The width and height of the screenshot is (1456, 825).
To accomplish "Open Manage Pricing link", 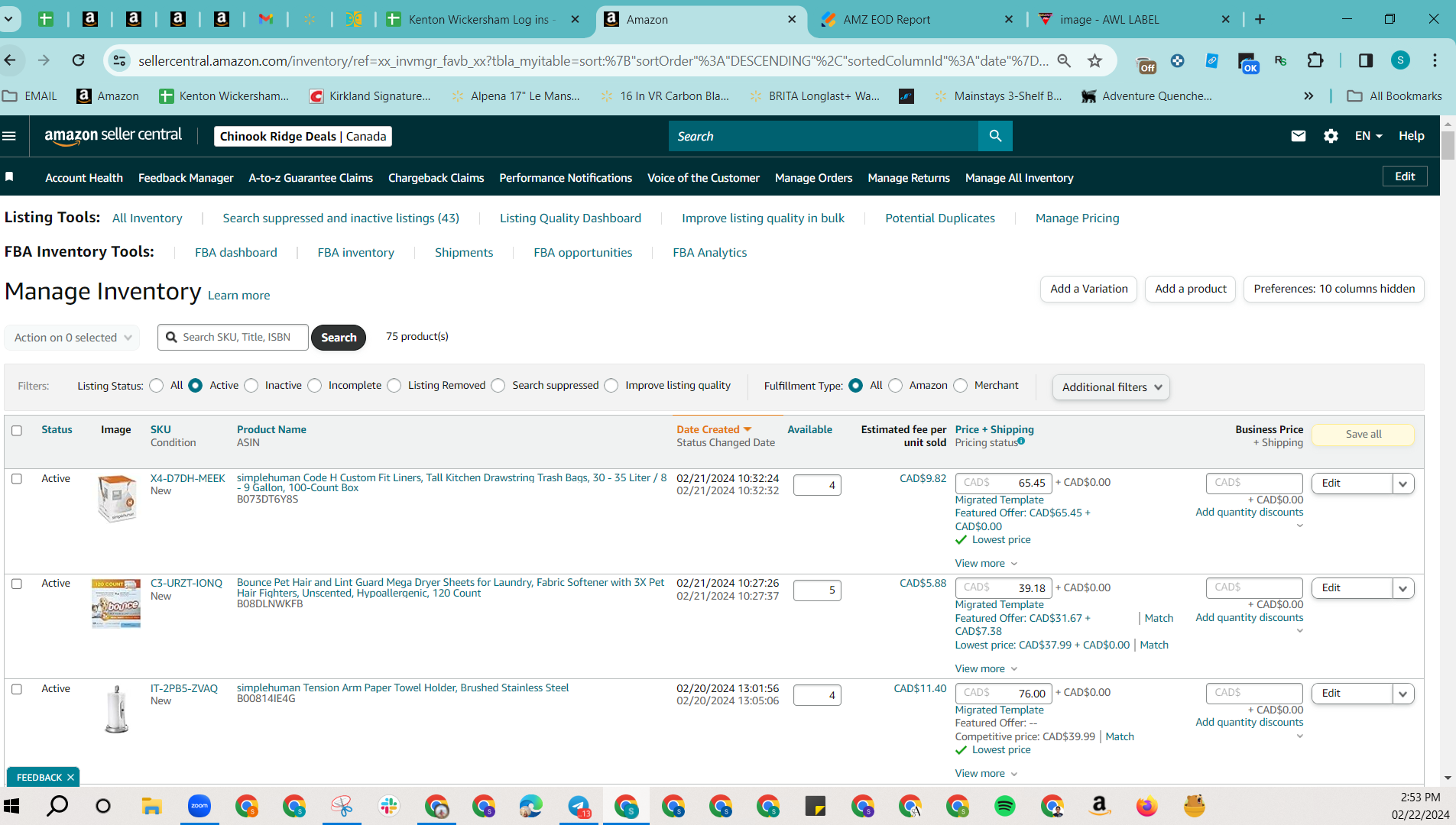I will (x=1077, y=218).
